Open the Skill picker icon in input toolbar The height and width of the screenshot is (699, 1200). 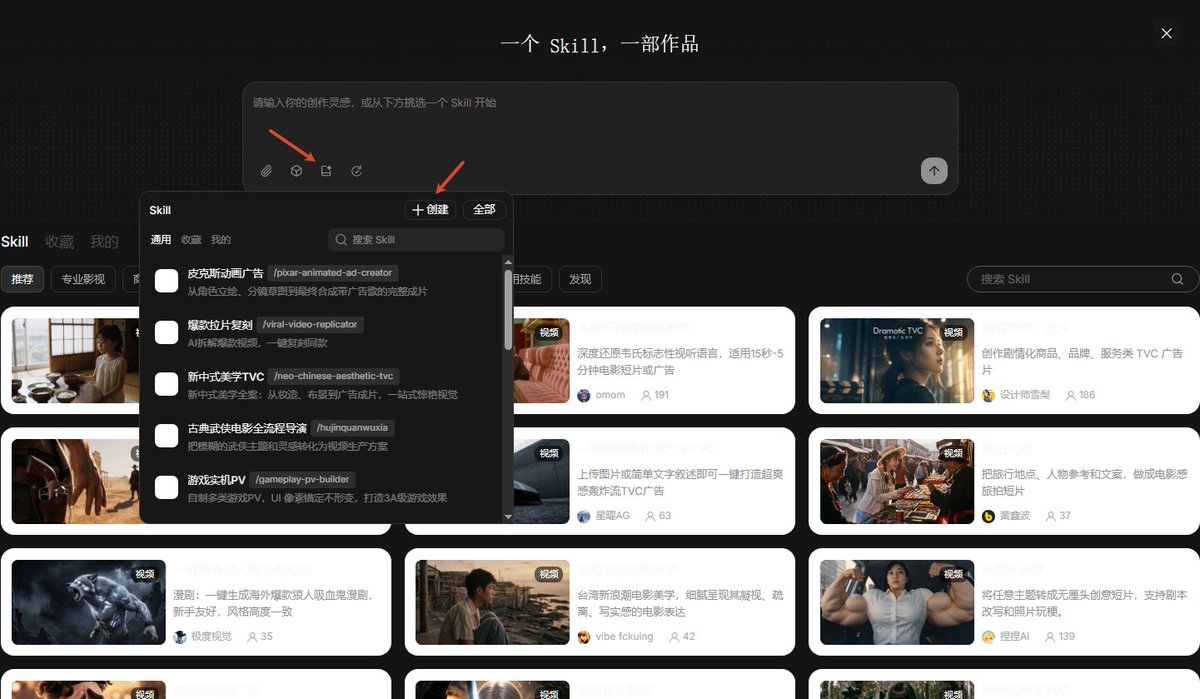point(326,171)
